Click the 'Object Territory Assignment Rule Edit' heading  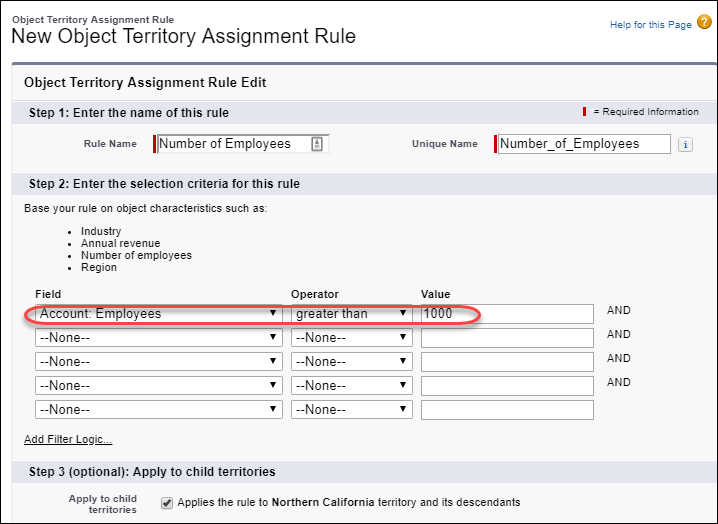(145, 82)
